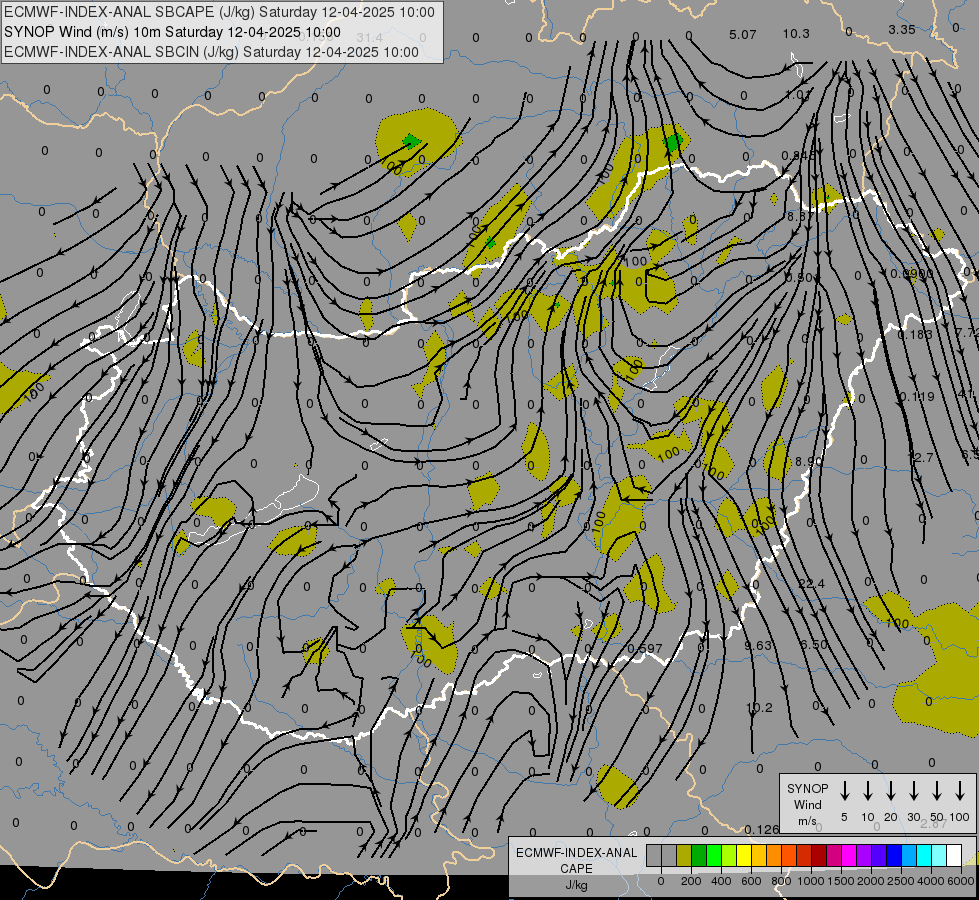The height and width of the screenshot is (900, 979).
Task: Click the 200 tick label on CAPE scale
Action: (691, 881)
